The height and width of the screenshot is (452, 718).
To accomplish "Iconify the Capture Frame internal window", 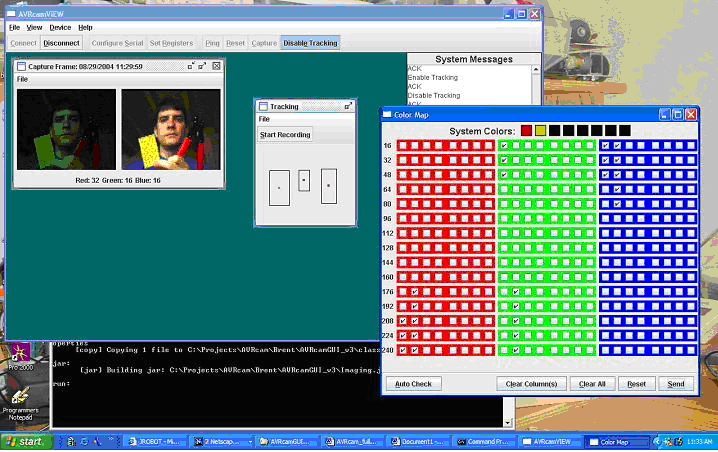I will [191, 66].
